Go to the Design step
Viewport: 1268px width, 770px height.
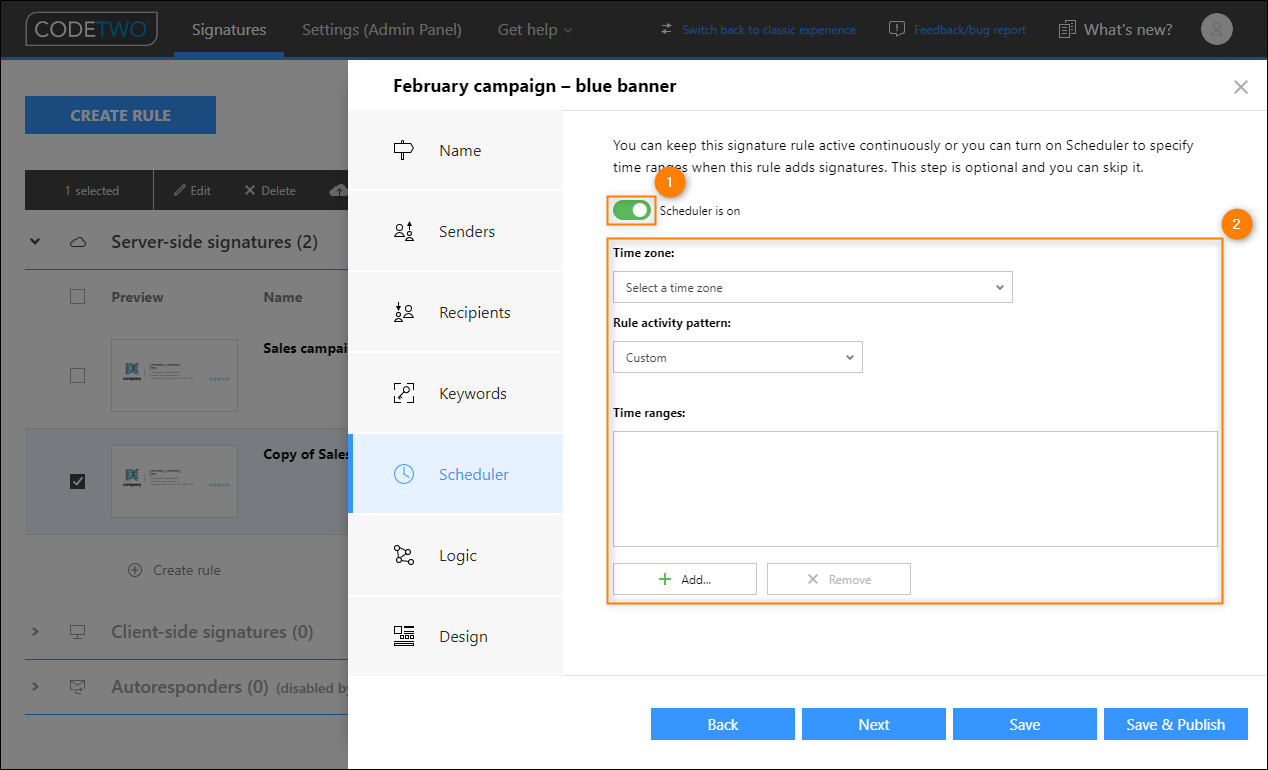pyautogui.click(x=455, y=636)
